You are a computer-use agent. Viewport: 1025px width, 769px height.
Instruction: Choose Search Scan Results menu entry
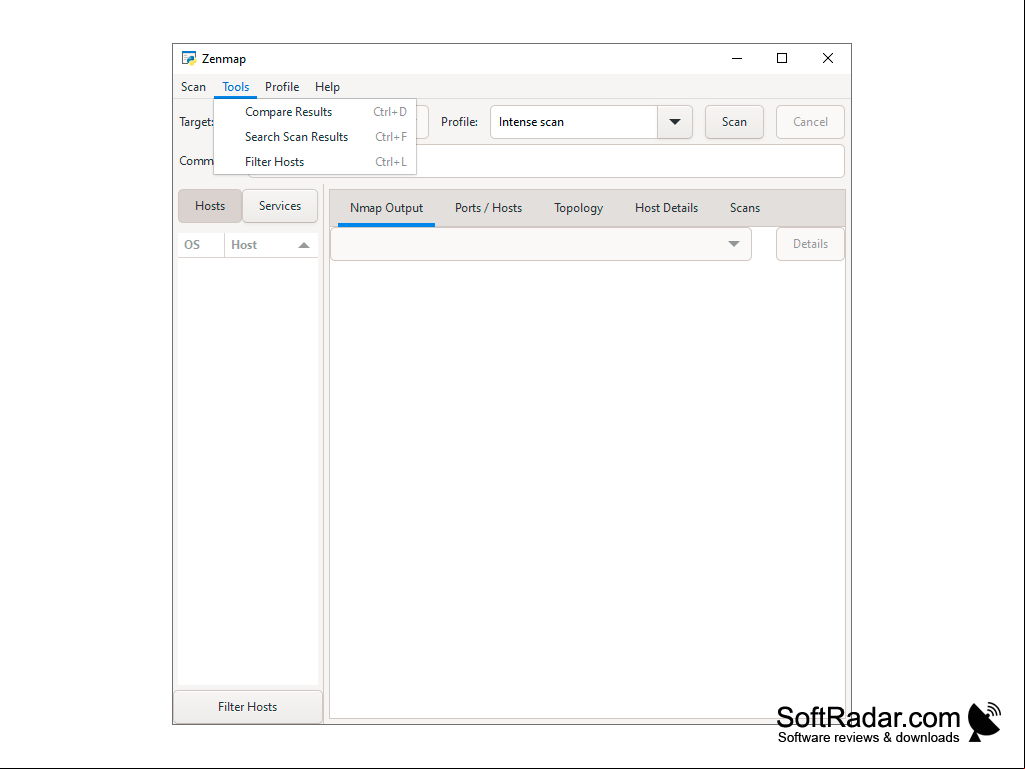coord(315,137)
